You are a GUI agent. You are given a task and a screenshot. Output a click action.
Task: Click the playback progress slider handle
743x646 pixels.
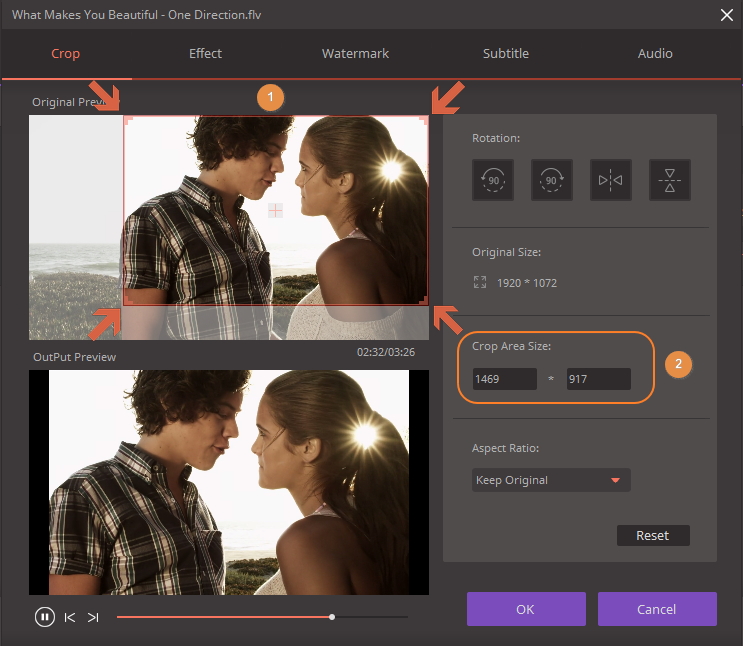(332, 617)
